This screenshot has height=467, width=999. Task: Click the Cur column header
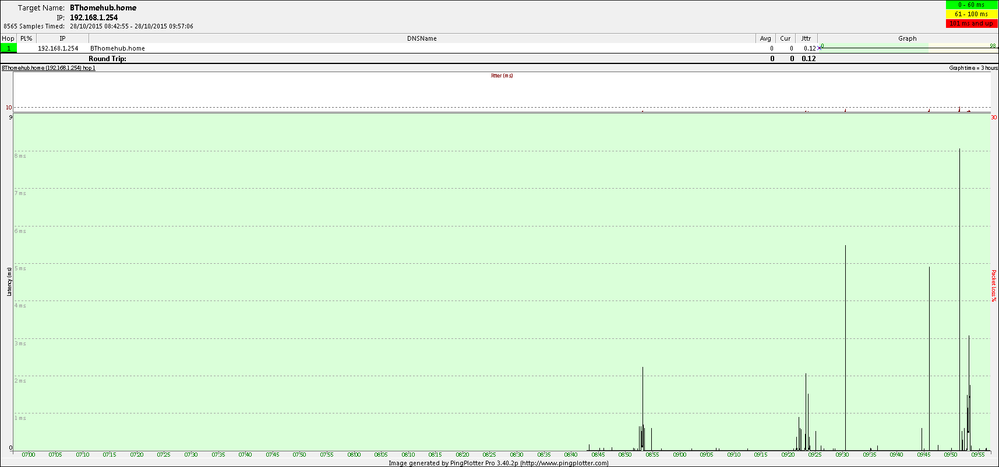(x=787, y=38)
